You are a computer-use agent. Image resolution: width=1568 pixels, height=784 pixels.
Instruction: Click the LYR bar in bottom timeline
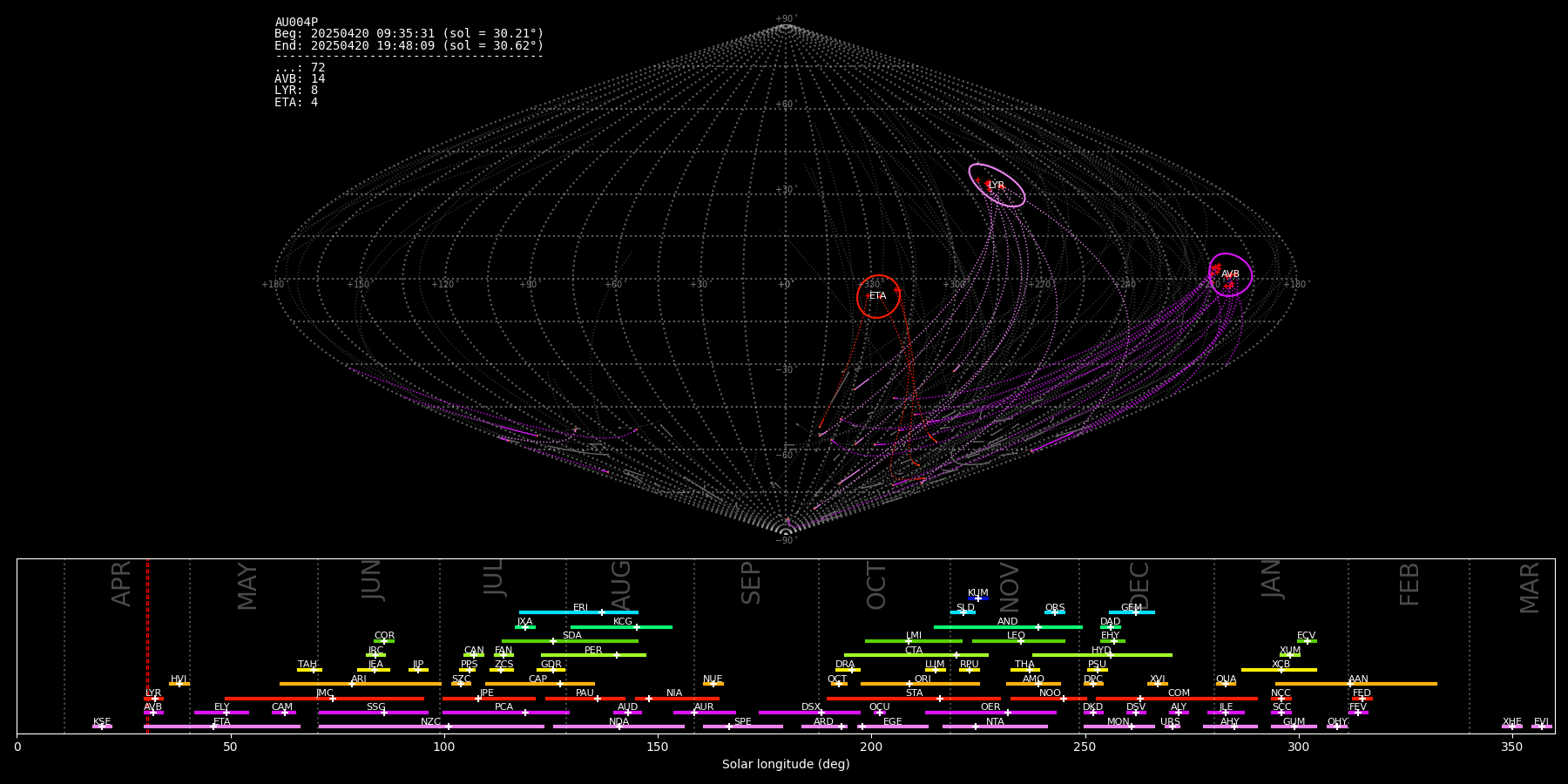[153, 699]
